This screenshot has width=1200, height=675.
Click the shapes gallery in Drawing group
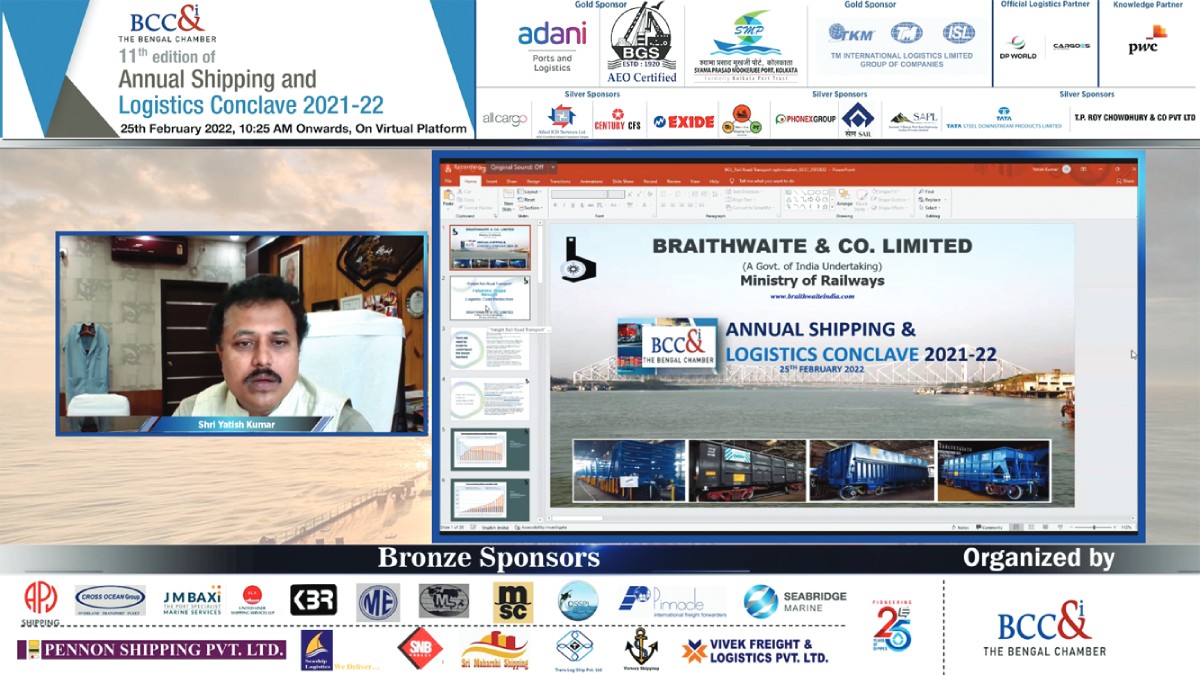[x=808, y=199]
